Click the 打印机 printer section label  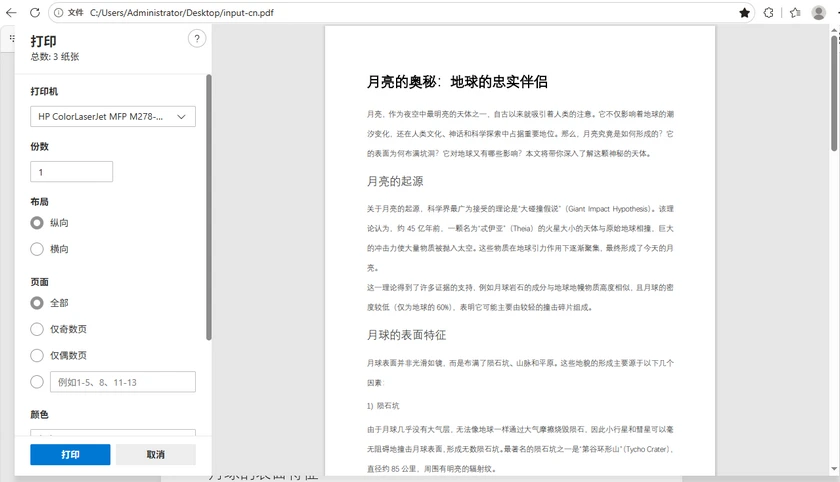tap(44, 92)
